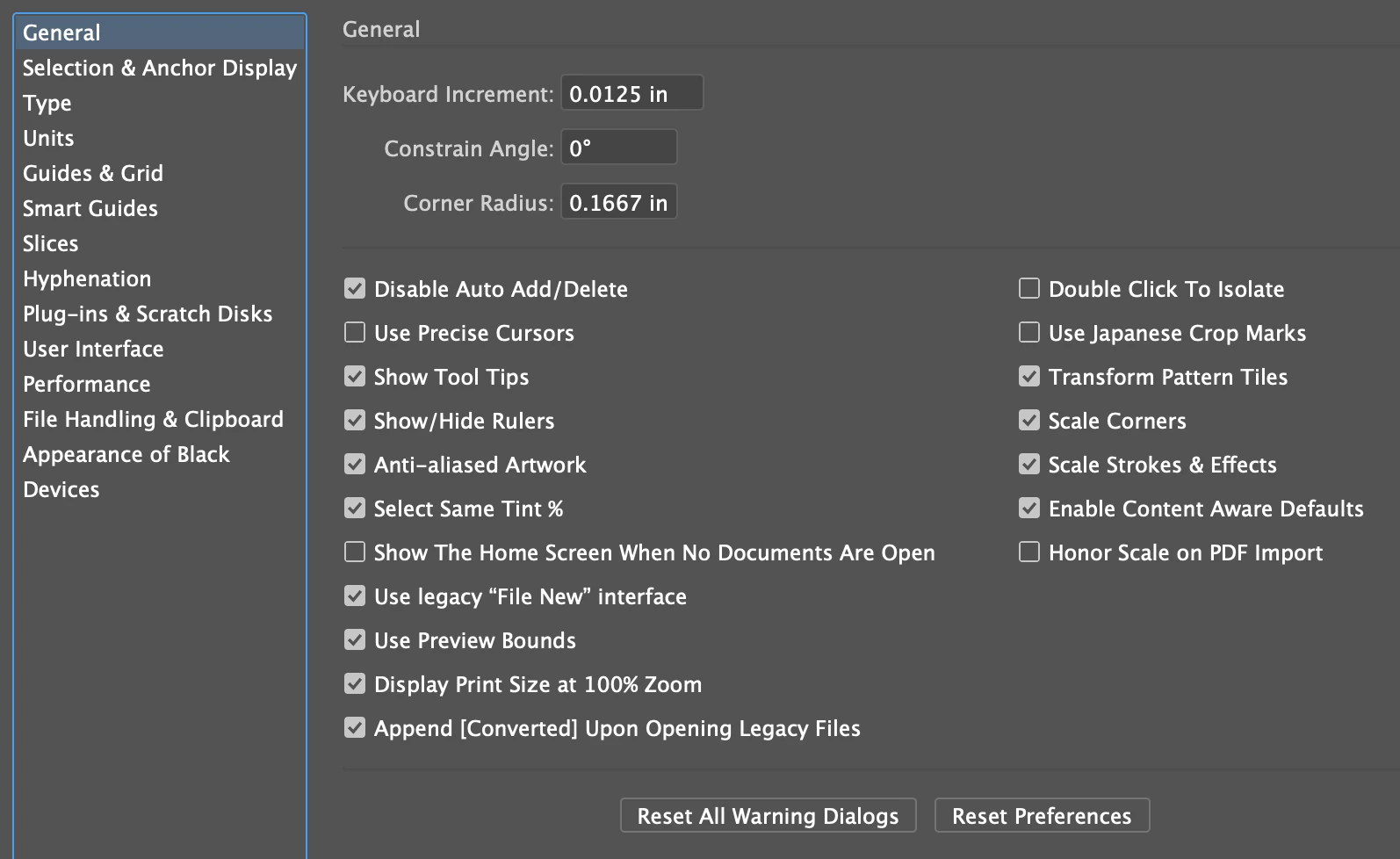Click the Constrain Angle field
The image size is (1400, 859).
(x=618, y=148)
